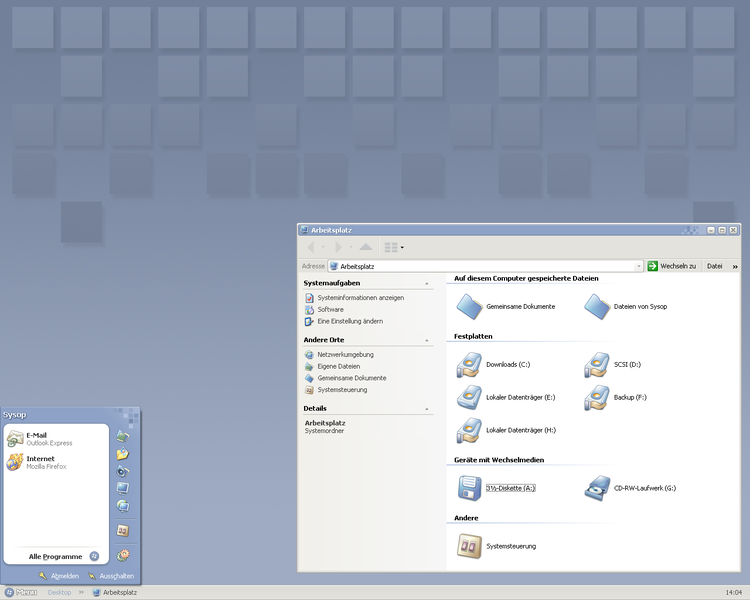The image size is (750, 600).
Task: Open Systemsteuerung icon in the Andere section
Action: click(x=469, y=546)
